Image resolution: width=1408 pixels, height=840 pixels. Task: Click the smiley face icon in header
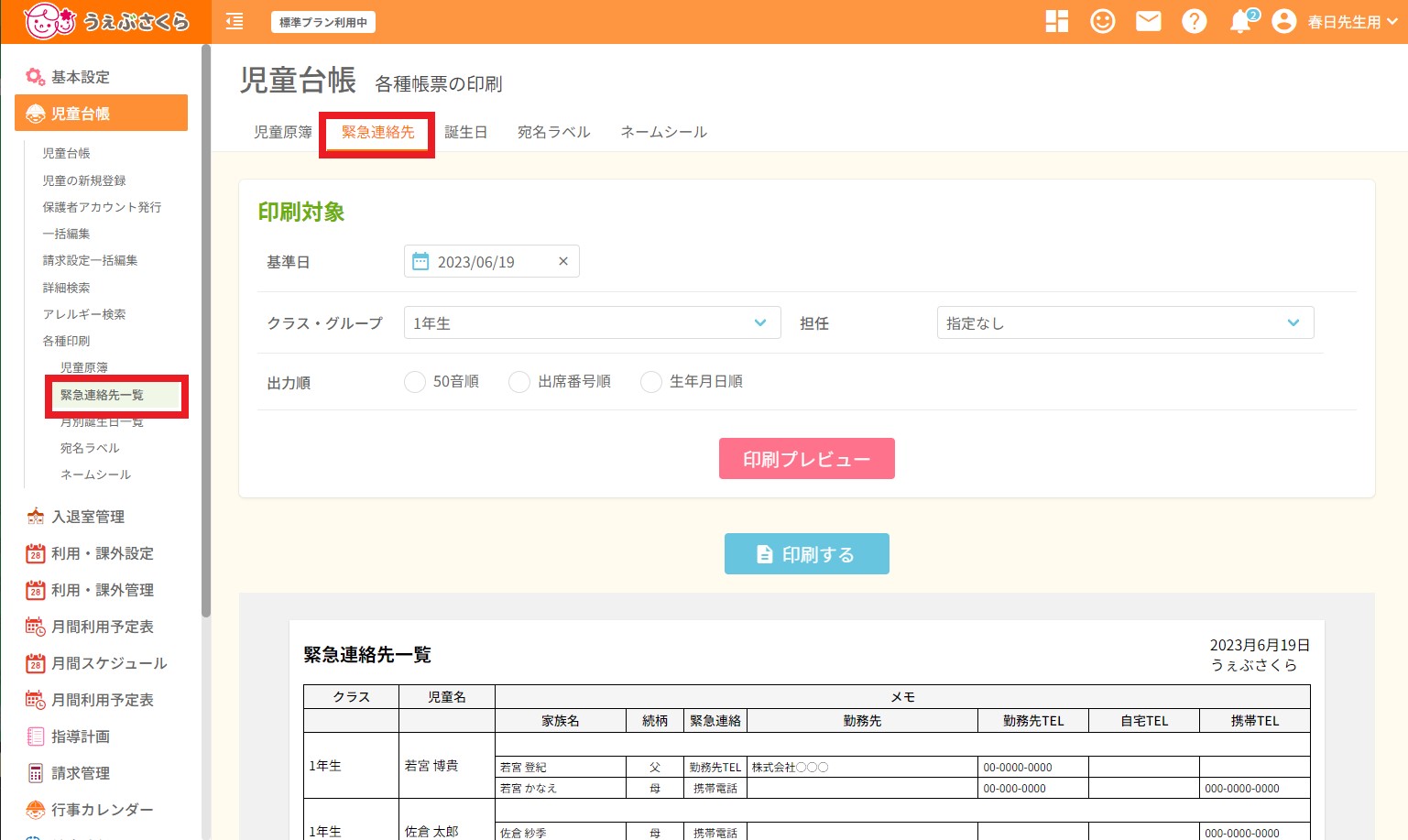tap(1103, 21)
